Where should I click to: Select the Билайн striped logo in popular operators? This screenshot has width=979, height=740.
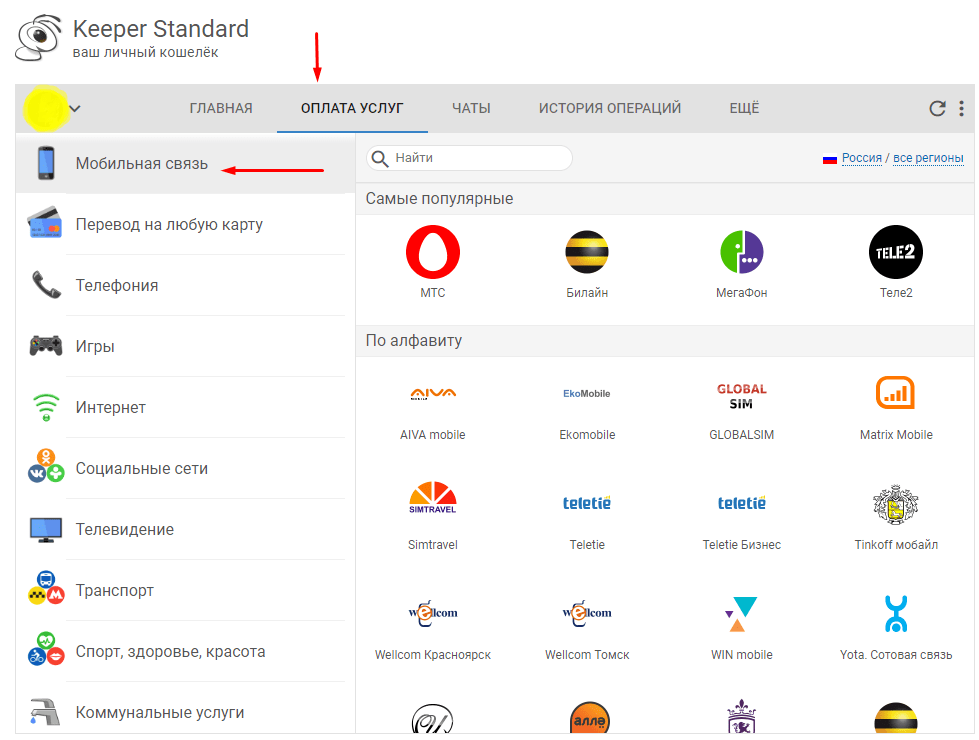[587, 252]
